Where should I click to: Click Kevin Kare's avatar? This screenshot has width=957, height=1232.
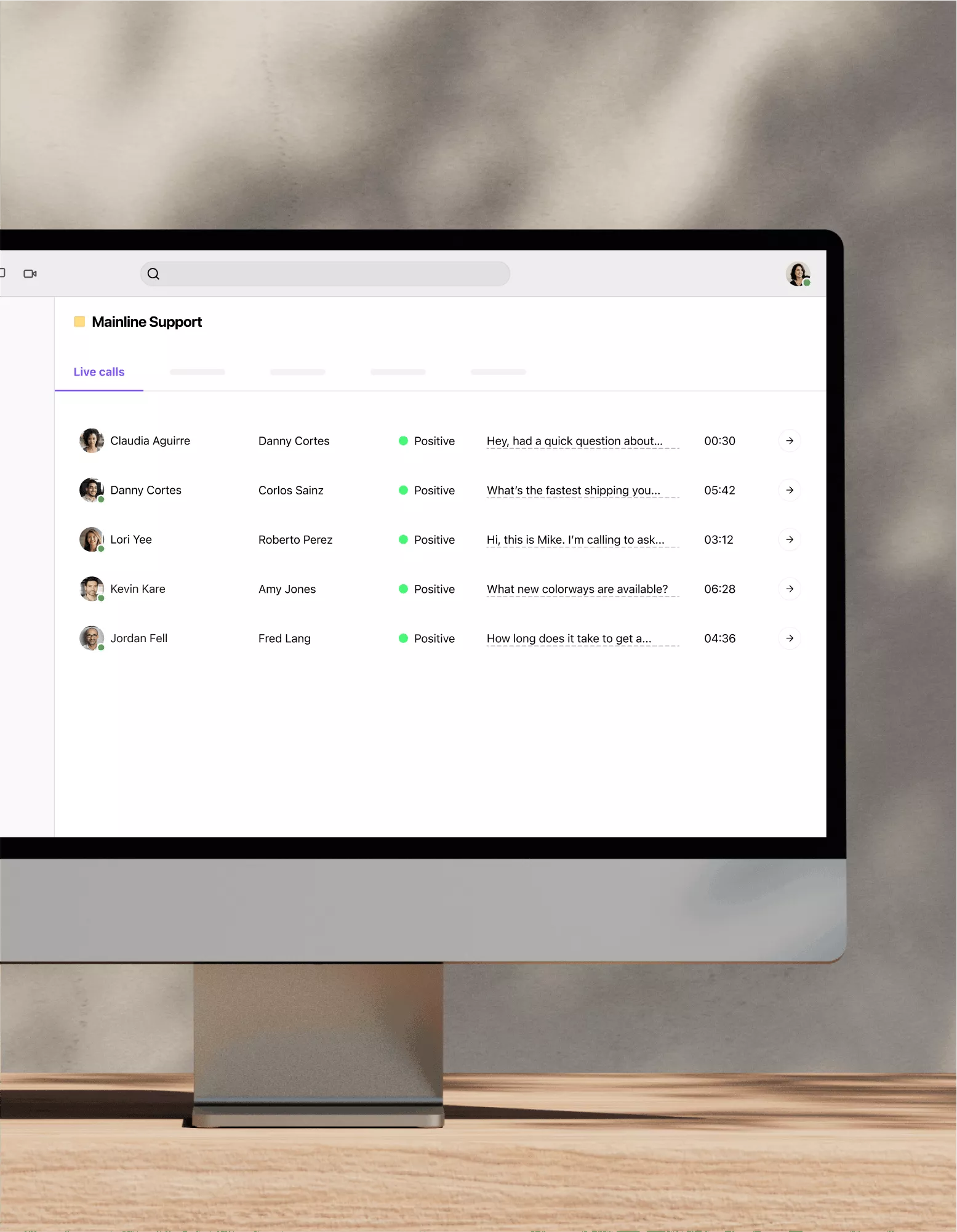(92, 589)
